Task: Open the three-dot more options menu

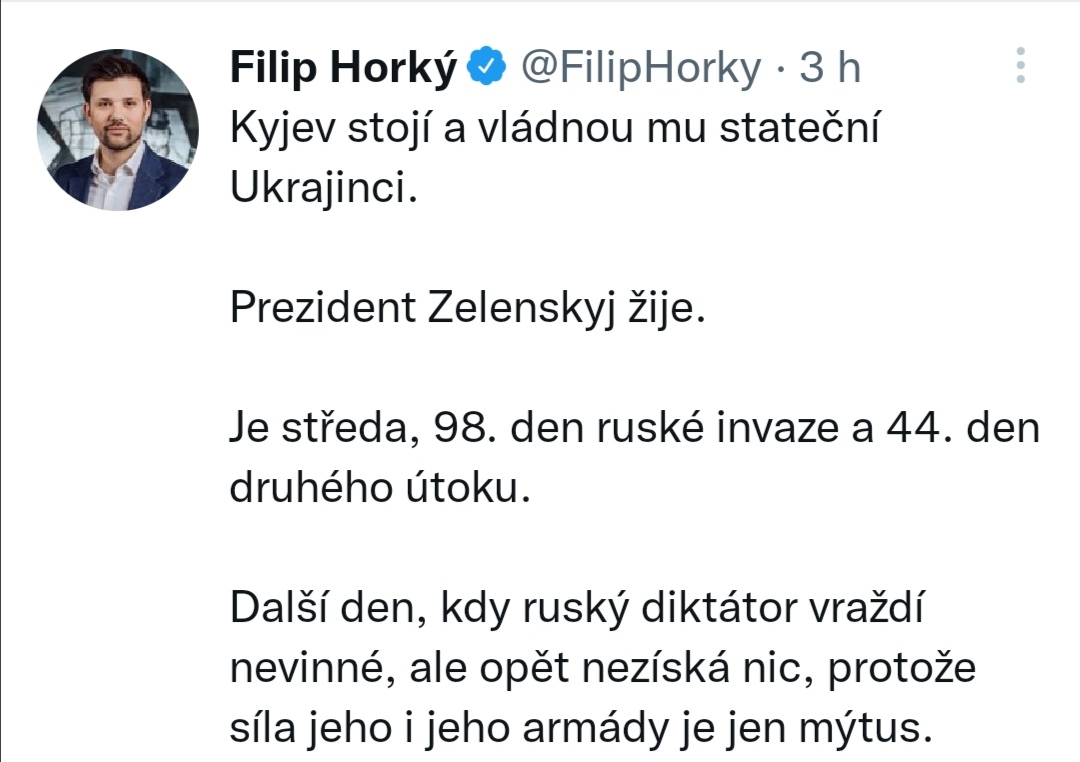Action: 1020,65
